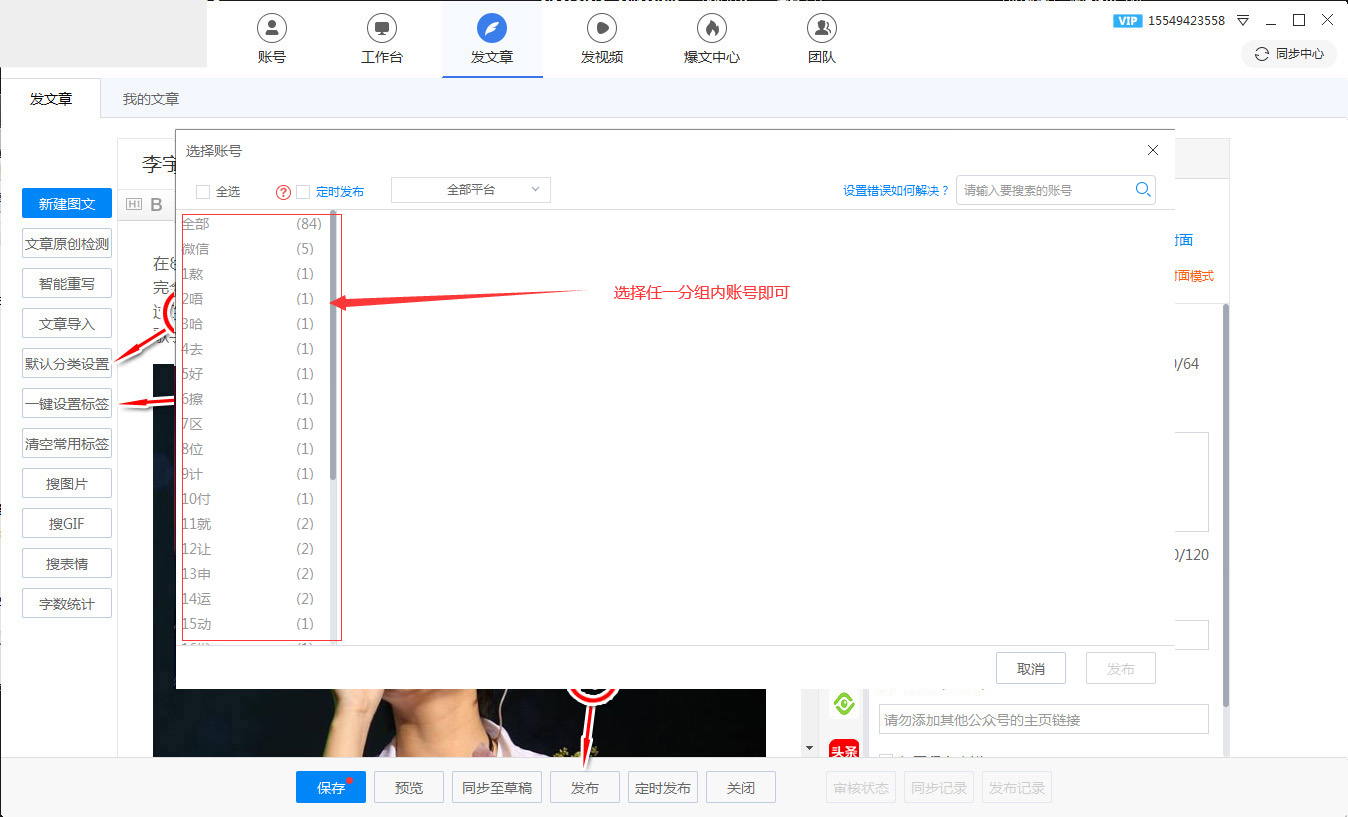Enable the 定时发布 checkbox in the dialog
This screenshot has height=817, width=1348.
(303, 192)
